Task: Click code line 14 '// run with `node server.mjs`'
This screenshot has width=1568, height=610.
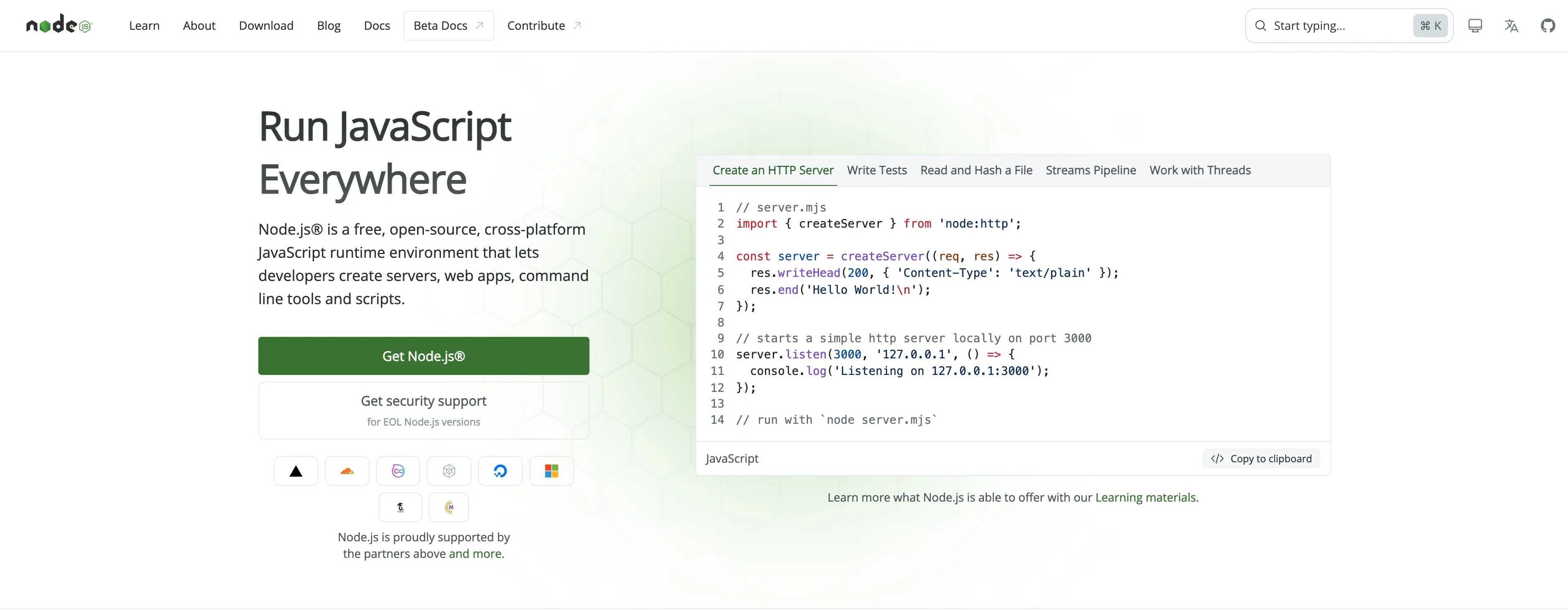Action: tap(836, 420)
